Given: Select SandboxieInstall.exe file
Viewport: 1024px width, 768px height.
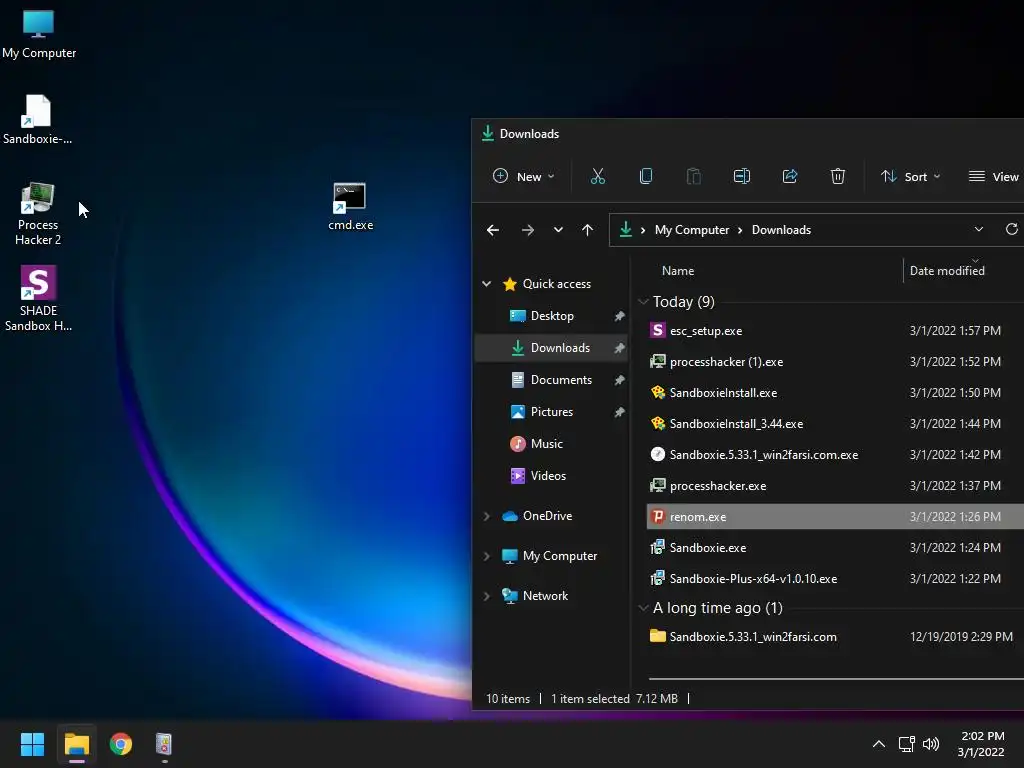Looking at the screenshot, I should click(x=835, y=392).
